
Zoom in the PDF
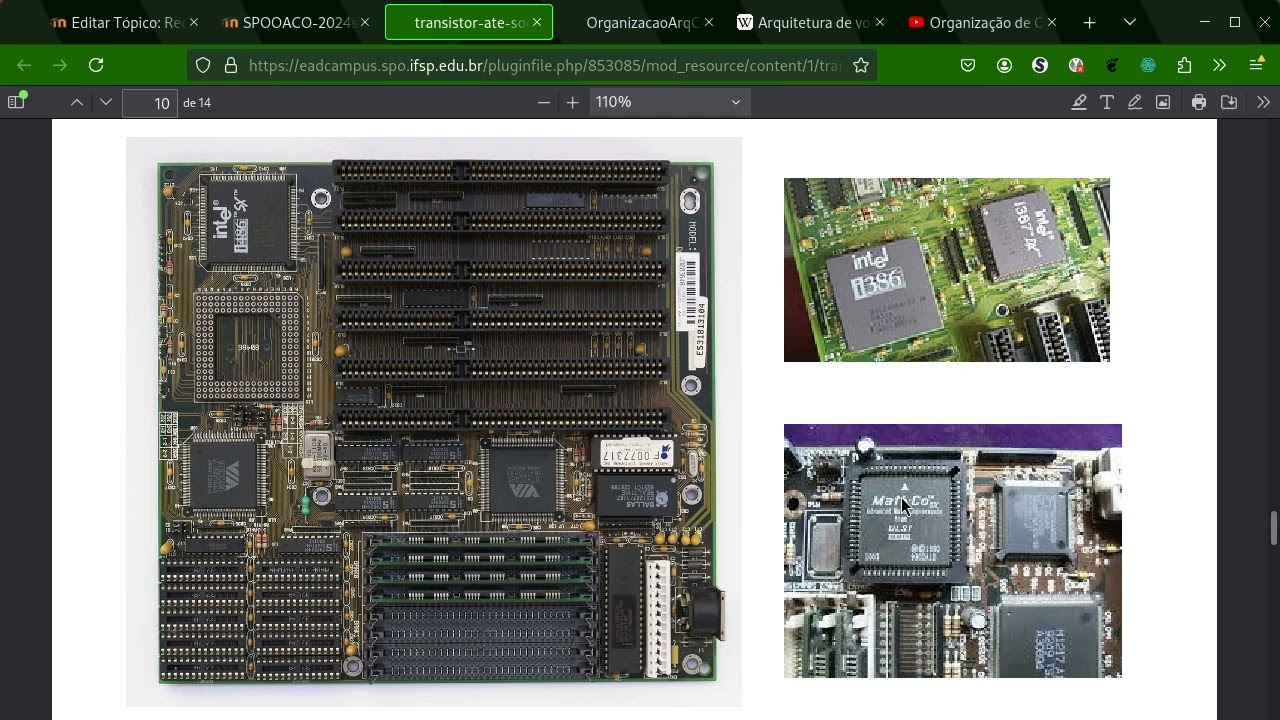tap(572, 102)
